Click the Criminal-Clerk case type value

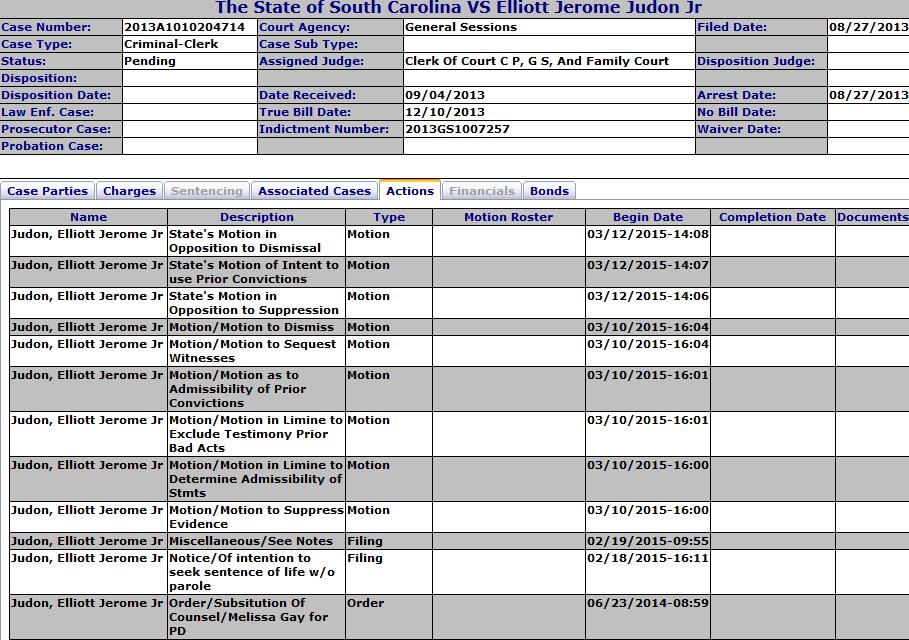171,44
